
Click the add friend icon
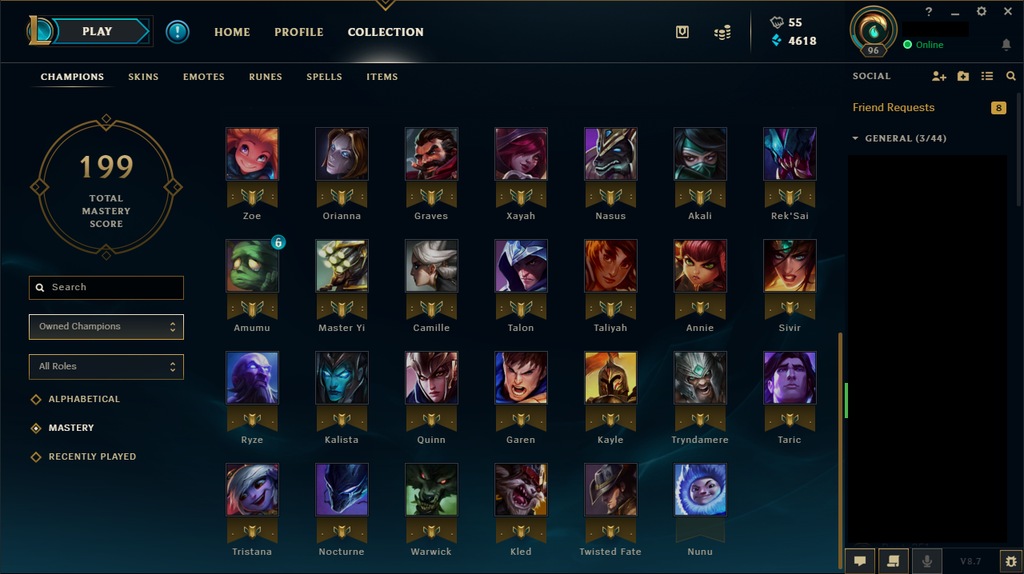click(x=938, y=76)
